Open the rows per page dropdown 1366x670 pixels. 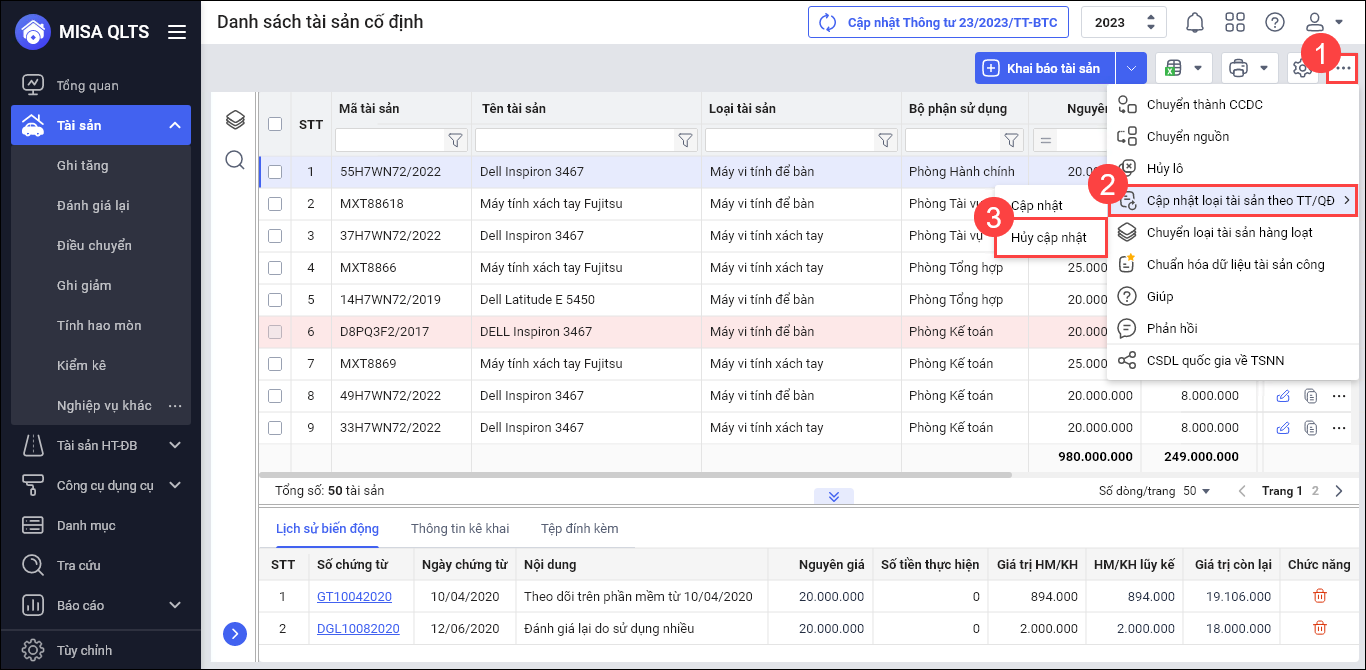pyautogui.click(x=1196, y=491)
